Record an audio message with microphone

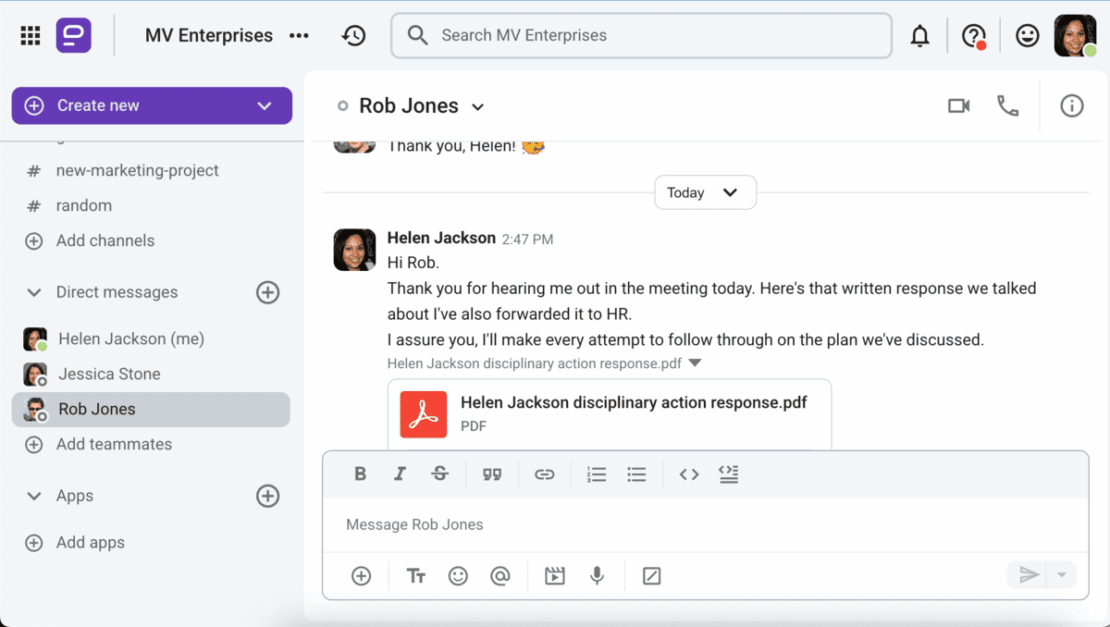coord(597,575)
